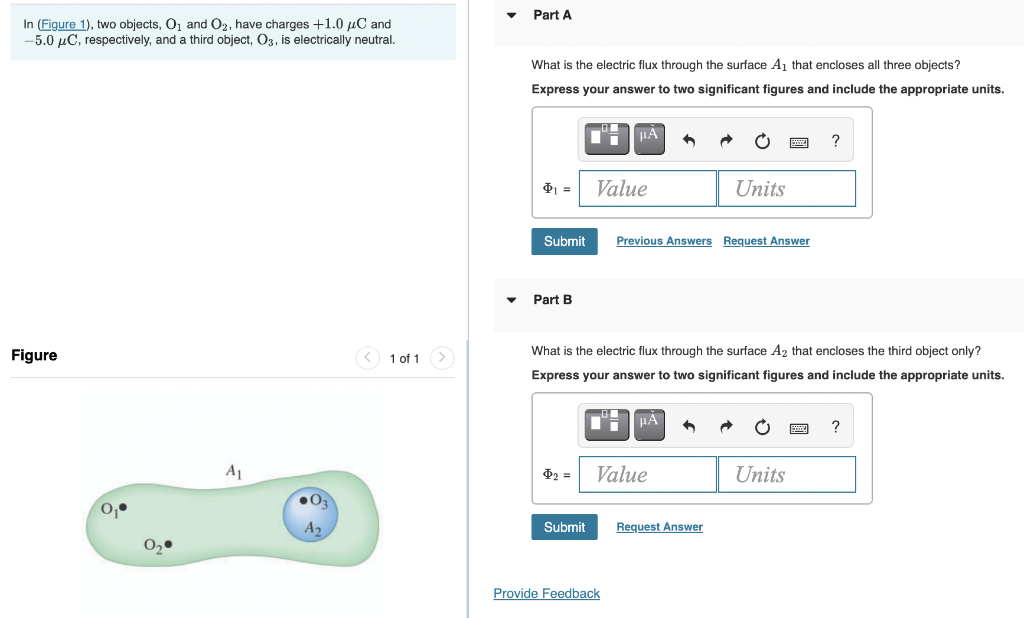Click the Provide Feedback link

pyautogui.click(x=546, y=593)
